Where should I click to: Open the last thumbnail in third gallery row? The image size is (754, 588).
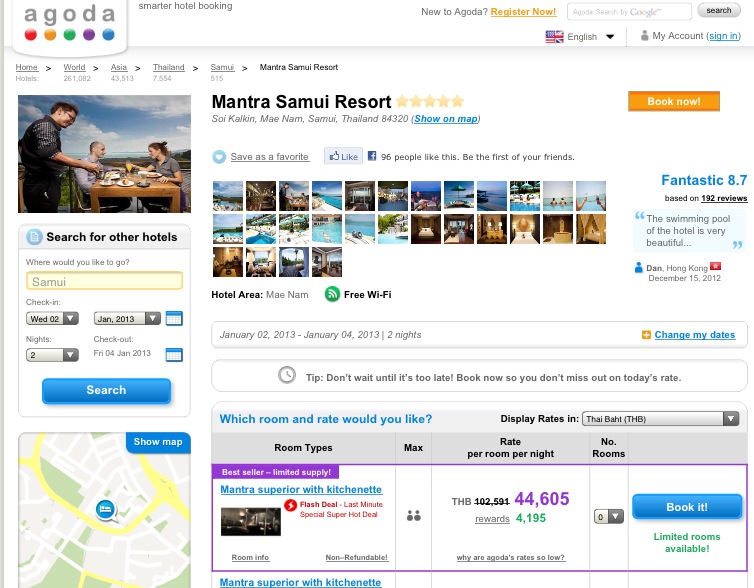click(x=327, y=262)
